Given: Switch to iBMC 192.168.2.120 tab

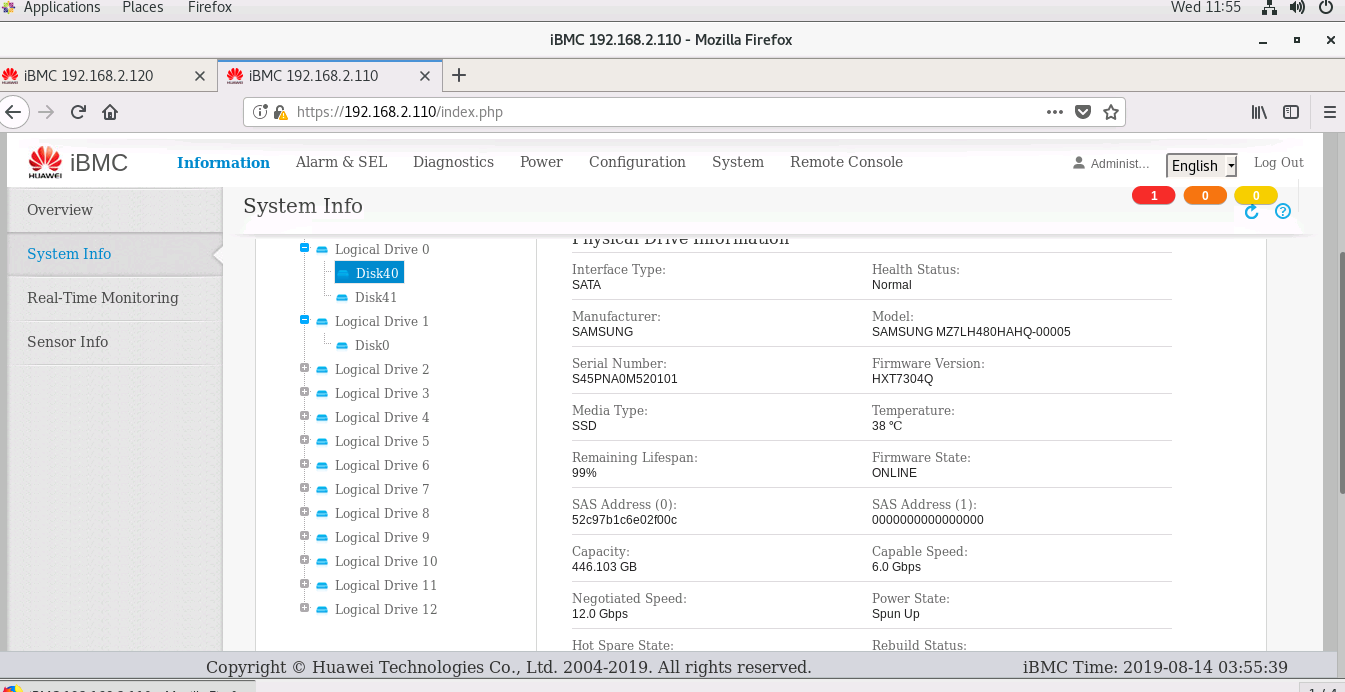Looking at the screenshot, I should coord(107,75).
